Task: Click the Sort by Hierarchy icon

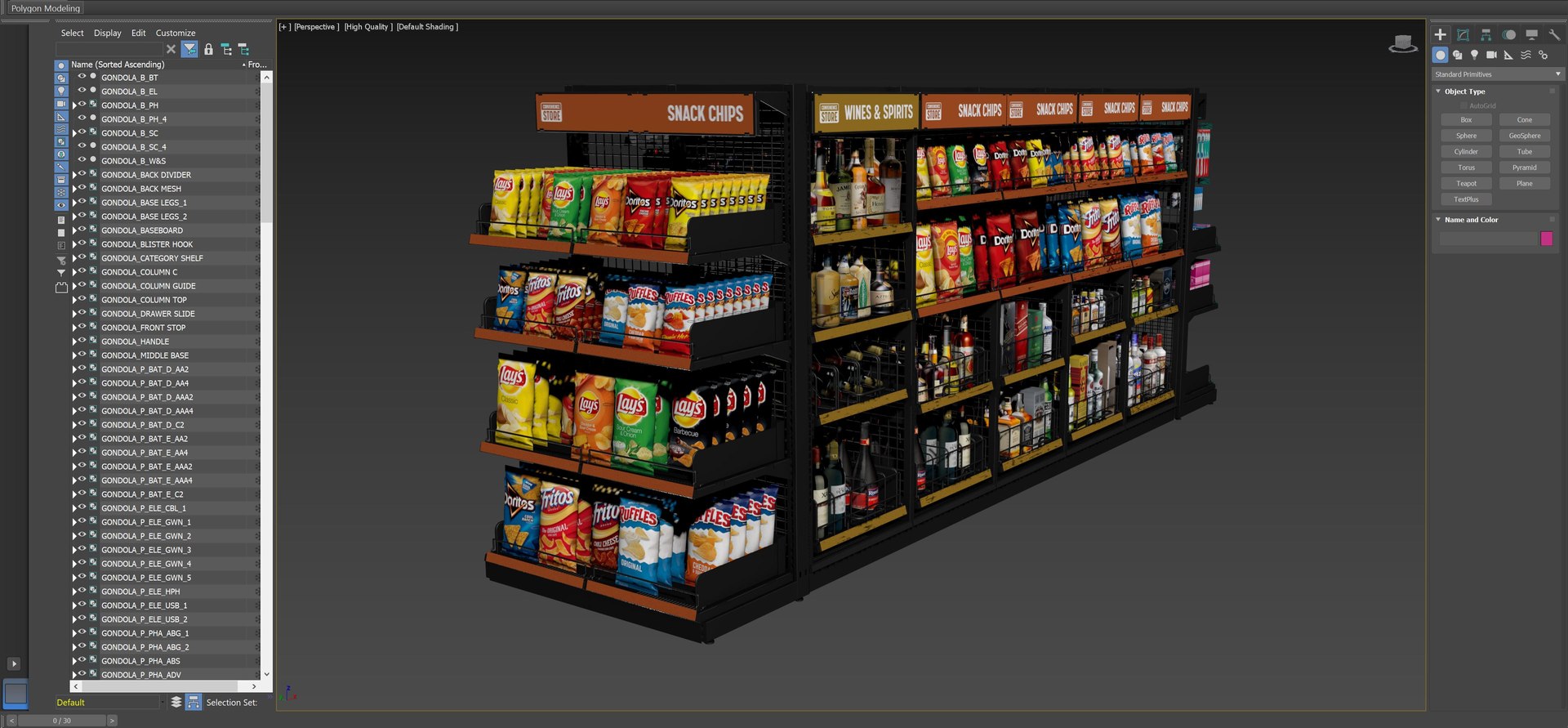Action: click(194, 702)
